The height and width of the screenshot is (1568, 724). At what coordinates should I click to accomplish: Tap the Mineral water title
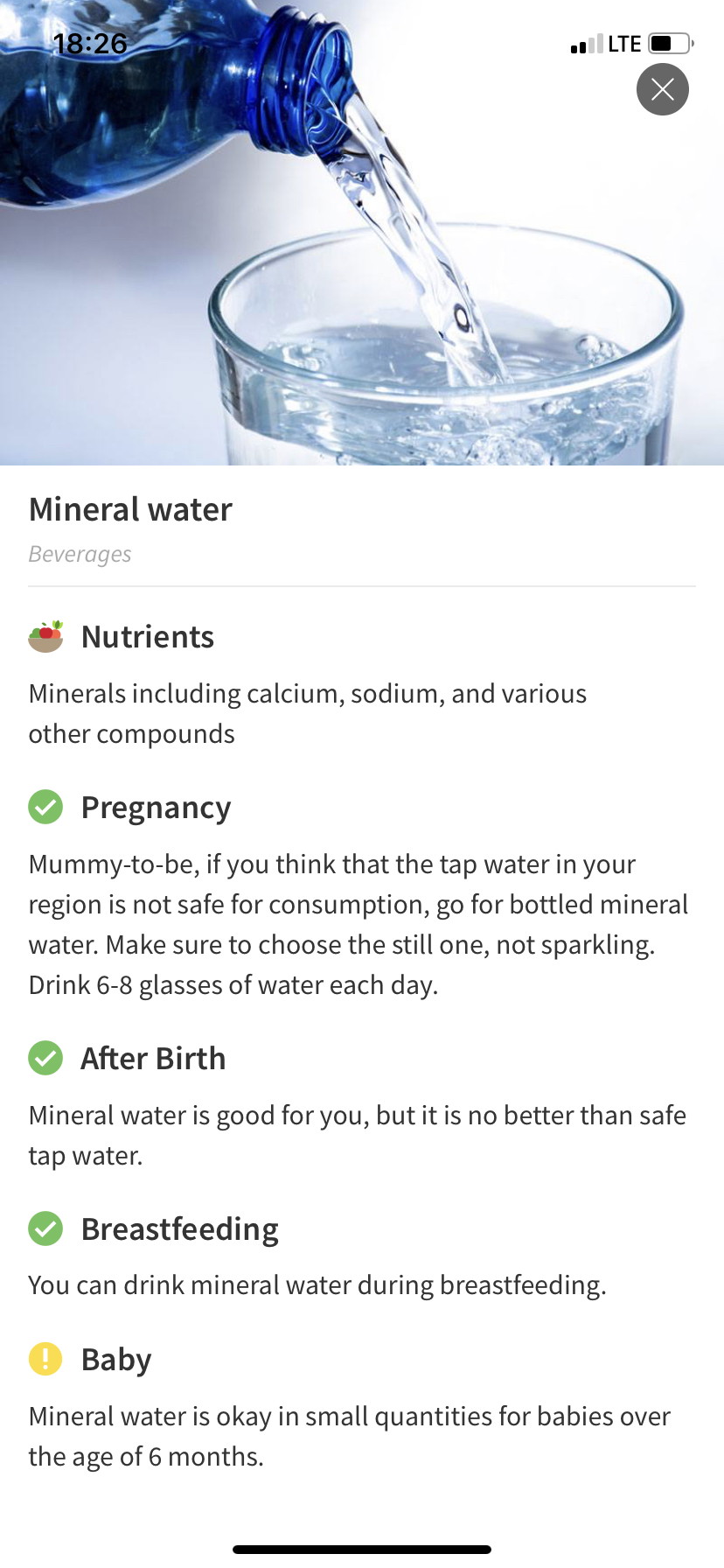pyautogui.click(x=130, y=509)
